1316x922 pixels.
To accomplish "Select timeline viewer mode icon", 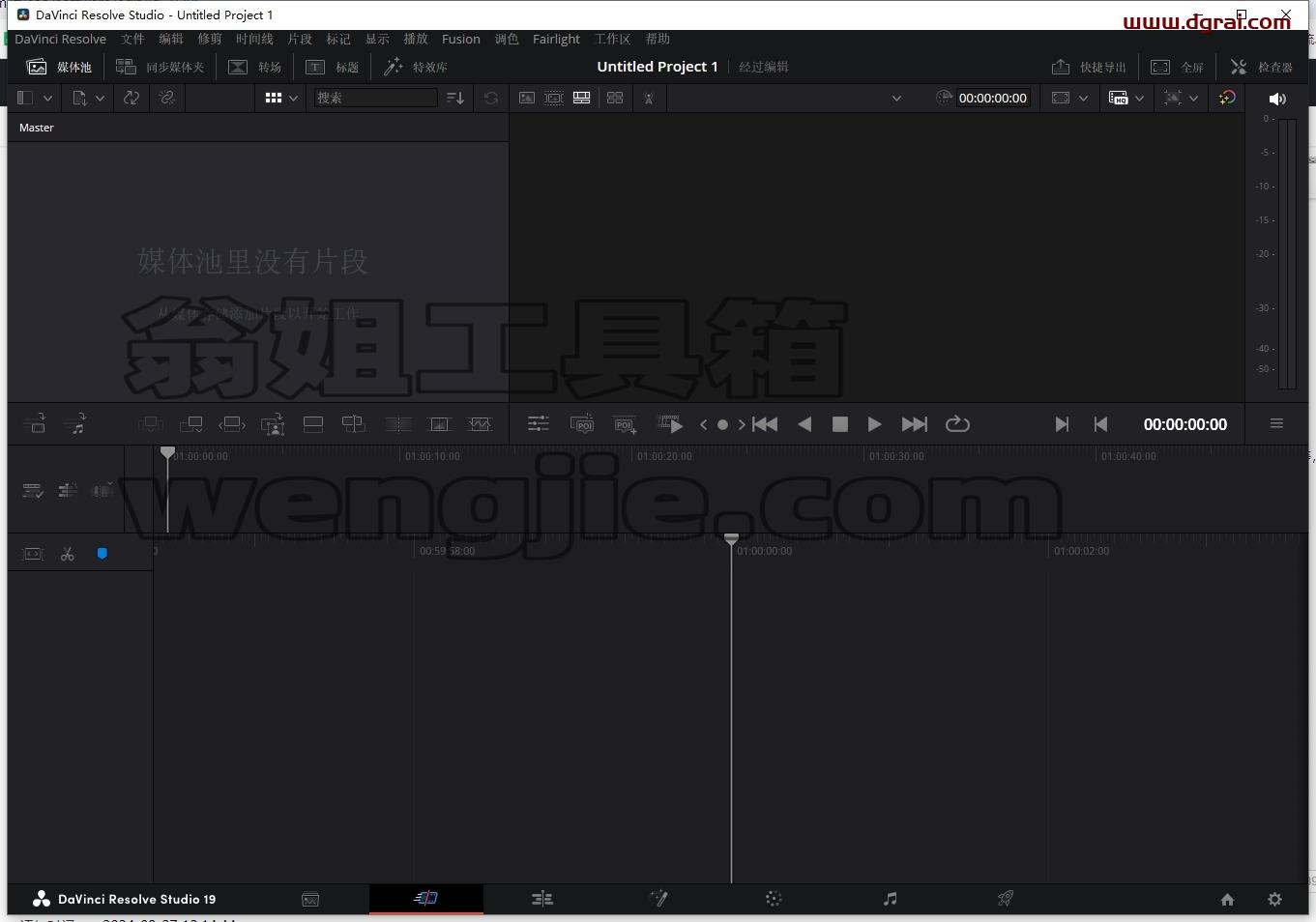I will (581, 98).
